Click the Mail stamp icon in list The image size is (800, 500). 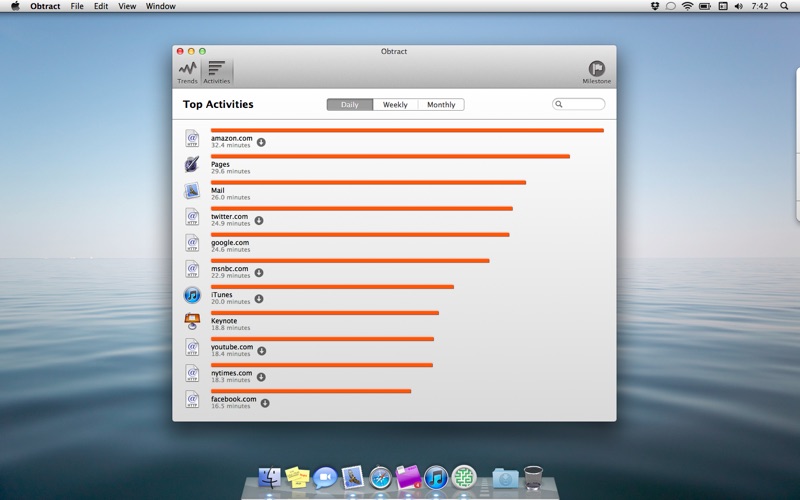(192, 190)
